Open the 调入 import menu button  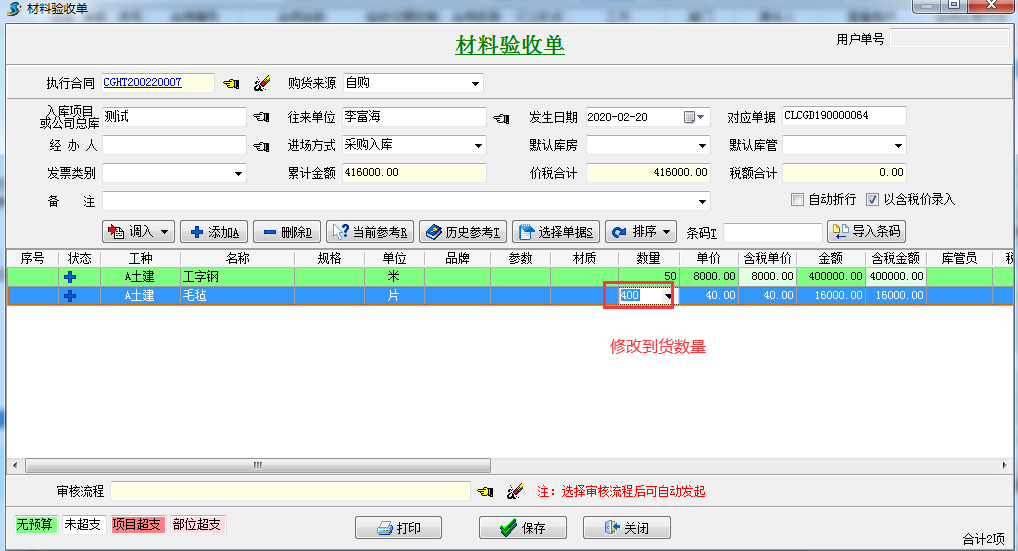click(x=139, y=232)
